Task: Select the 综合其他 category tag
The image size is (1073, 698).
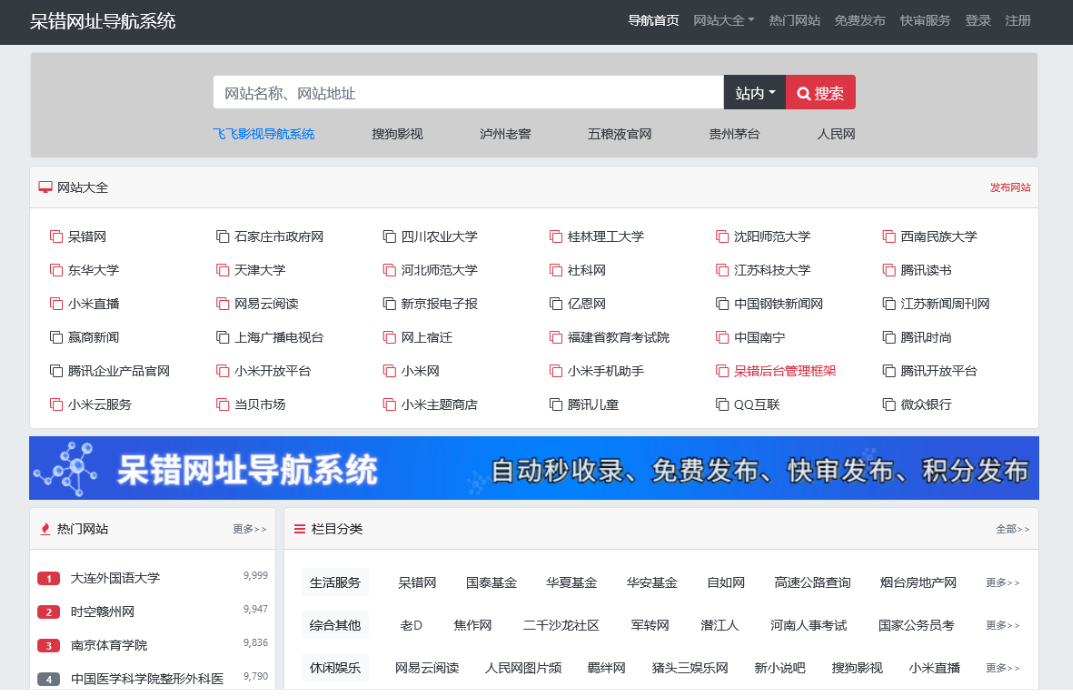Action: (x=335, y=625)
